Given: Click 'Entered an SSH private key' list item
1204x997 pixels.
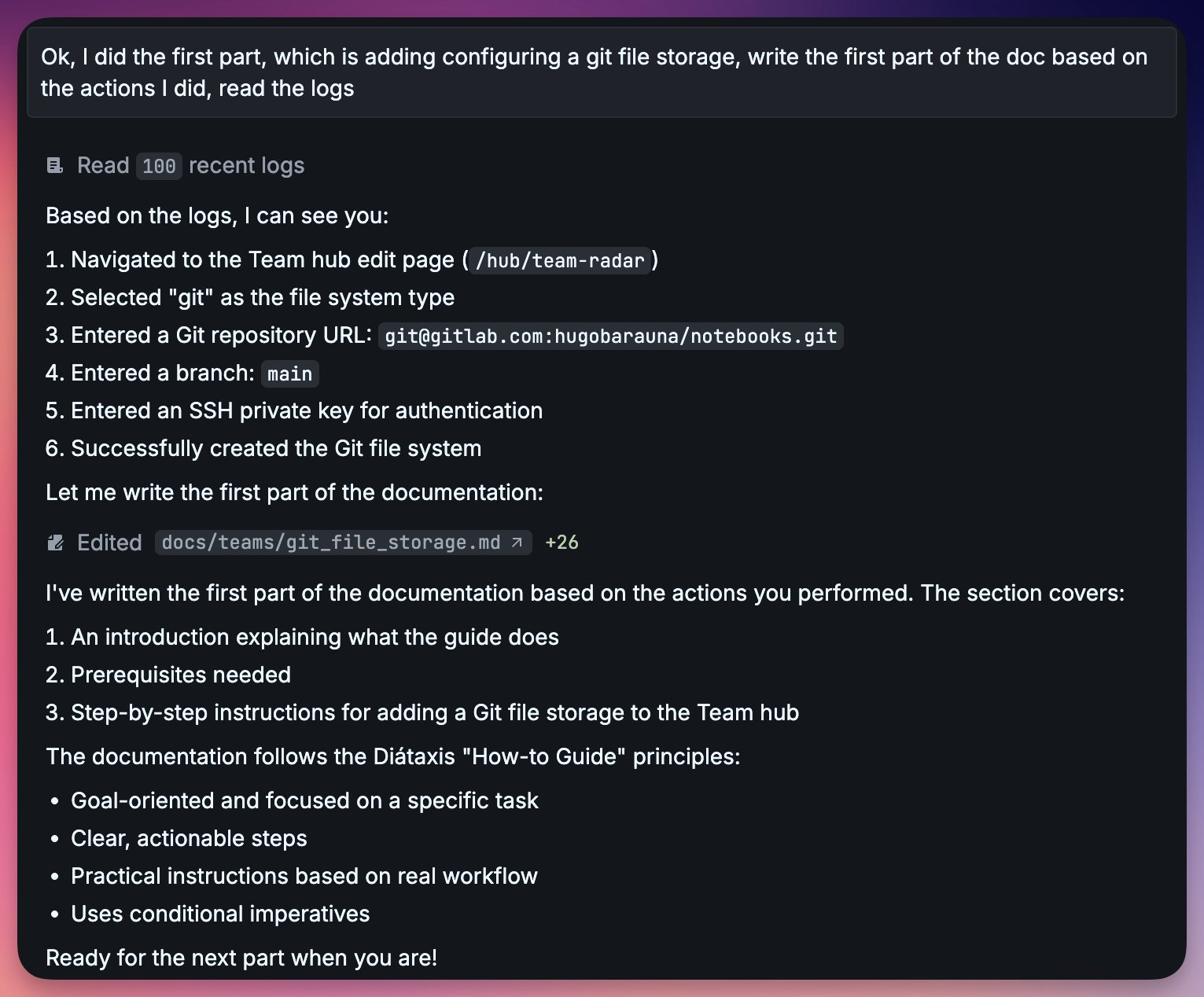Looking at the screenshot, I should coord(306,410).
